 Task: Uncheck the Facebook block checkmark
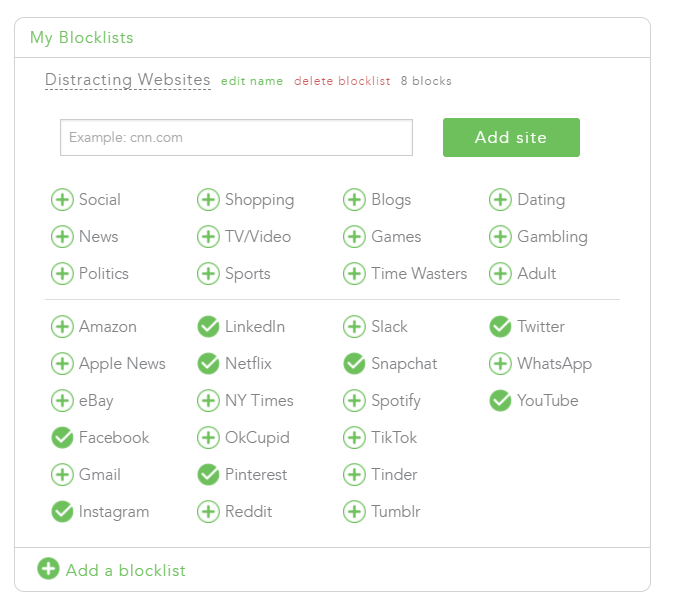[62, 438]
